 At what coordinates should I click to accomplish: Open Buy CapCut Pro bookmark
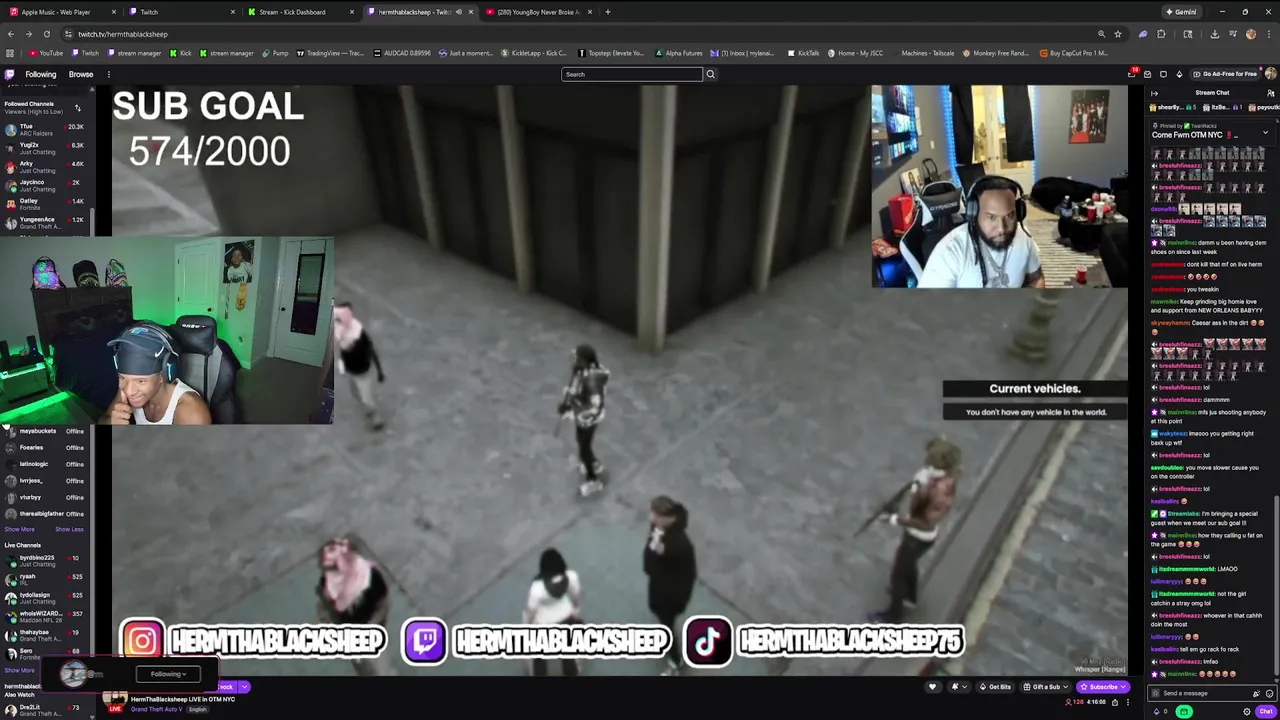click(x=1074, y=53)
